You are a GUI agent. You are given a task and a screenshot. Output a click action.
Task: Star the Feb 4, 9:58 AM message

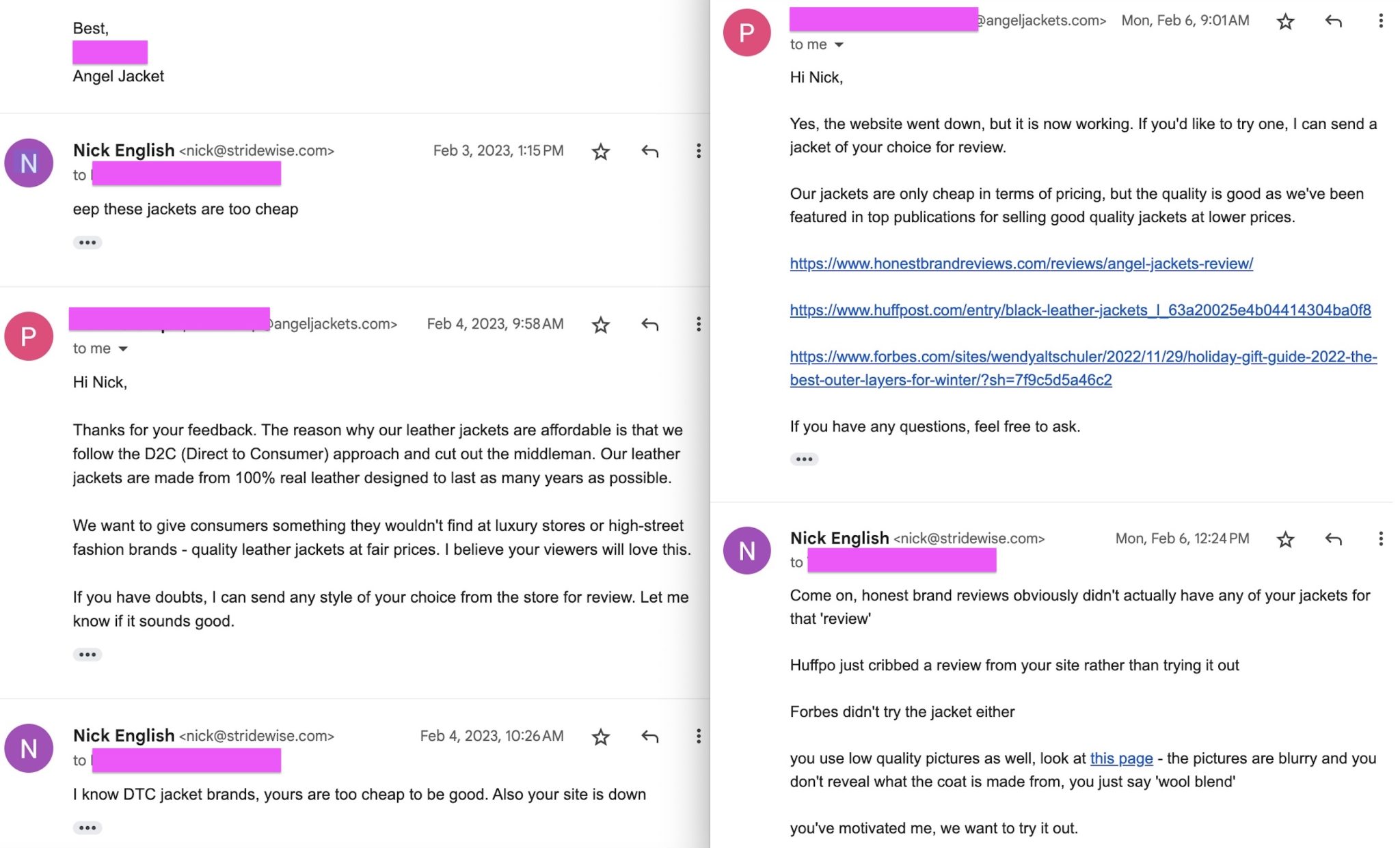pyautogui.click(x=600, y=325)
